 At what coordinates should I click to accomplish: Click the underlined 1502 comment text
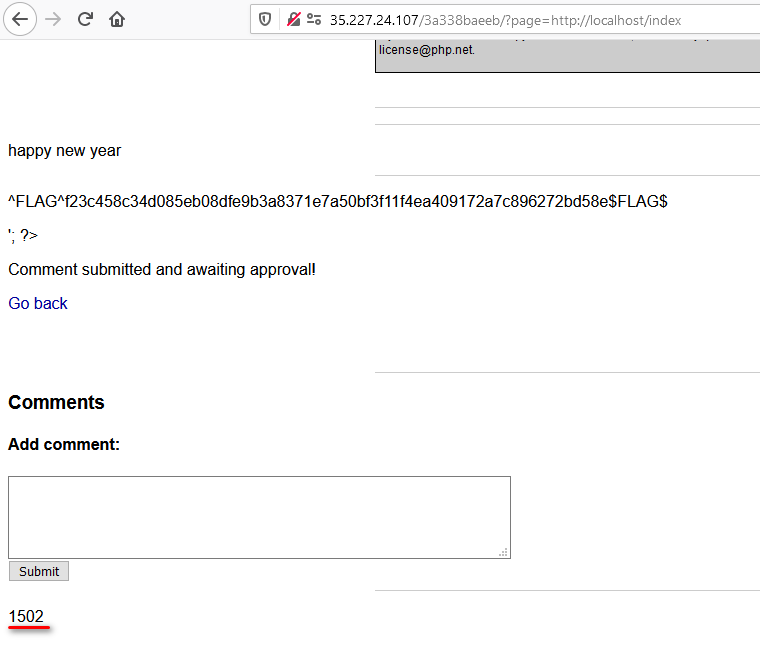point(26,616)
